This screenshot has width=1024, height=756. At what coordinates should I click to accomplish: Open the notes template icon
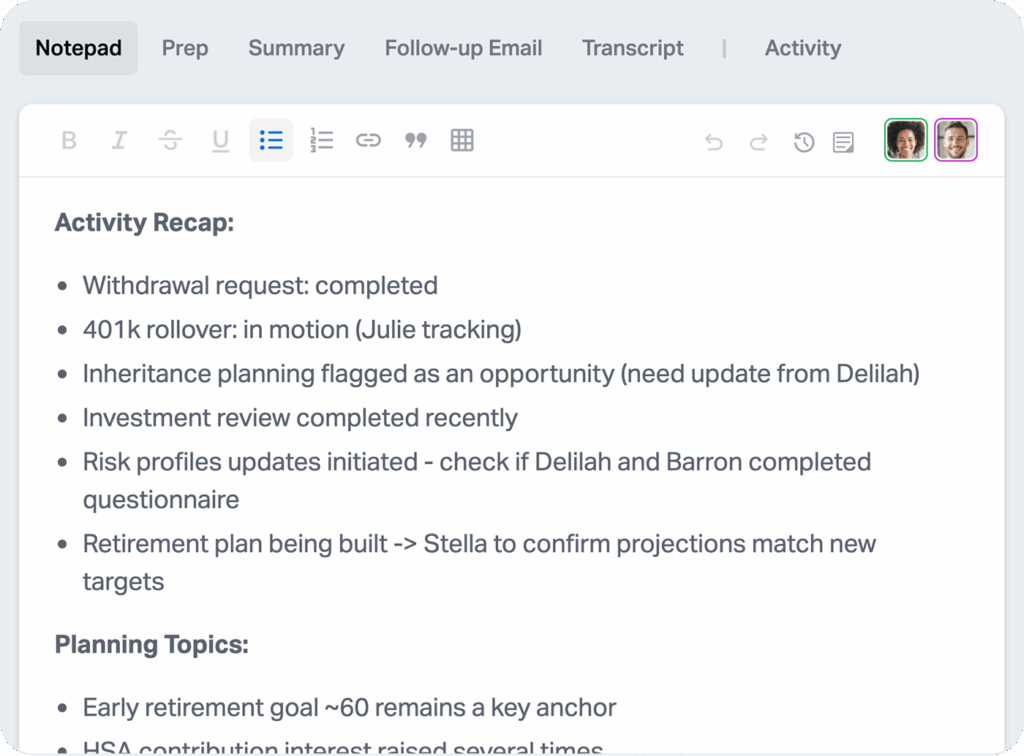[x=844, y=143]
